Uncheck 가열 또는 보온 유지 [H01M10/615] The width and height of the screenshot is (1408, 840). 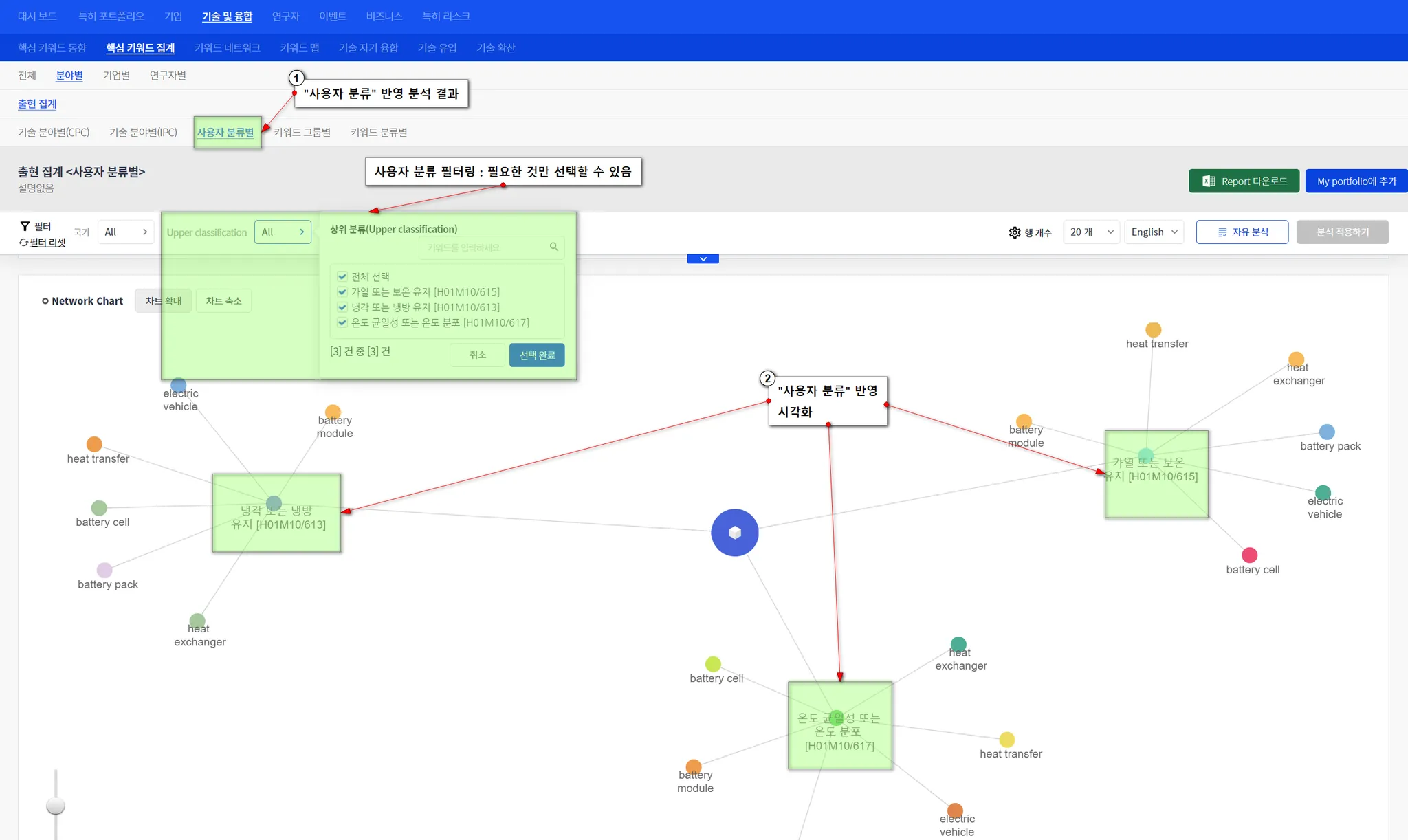pyautogui.click(x=342, y=291)
